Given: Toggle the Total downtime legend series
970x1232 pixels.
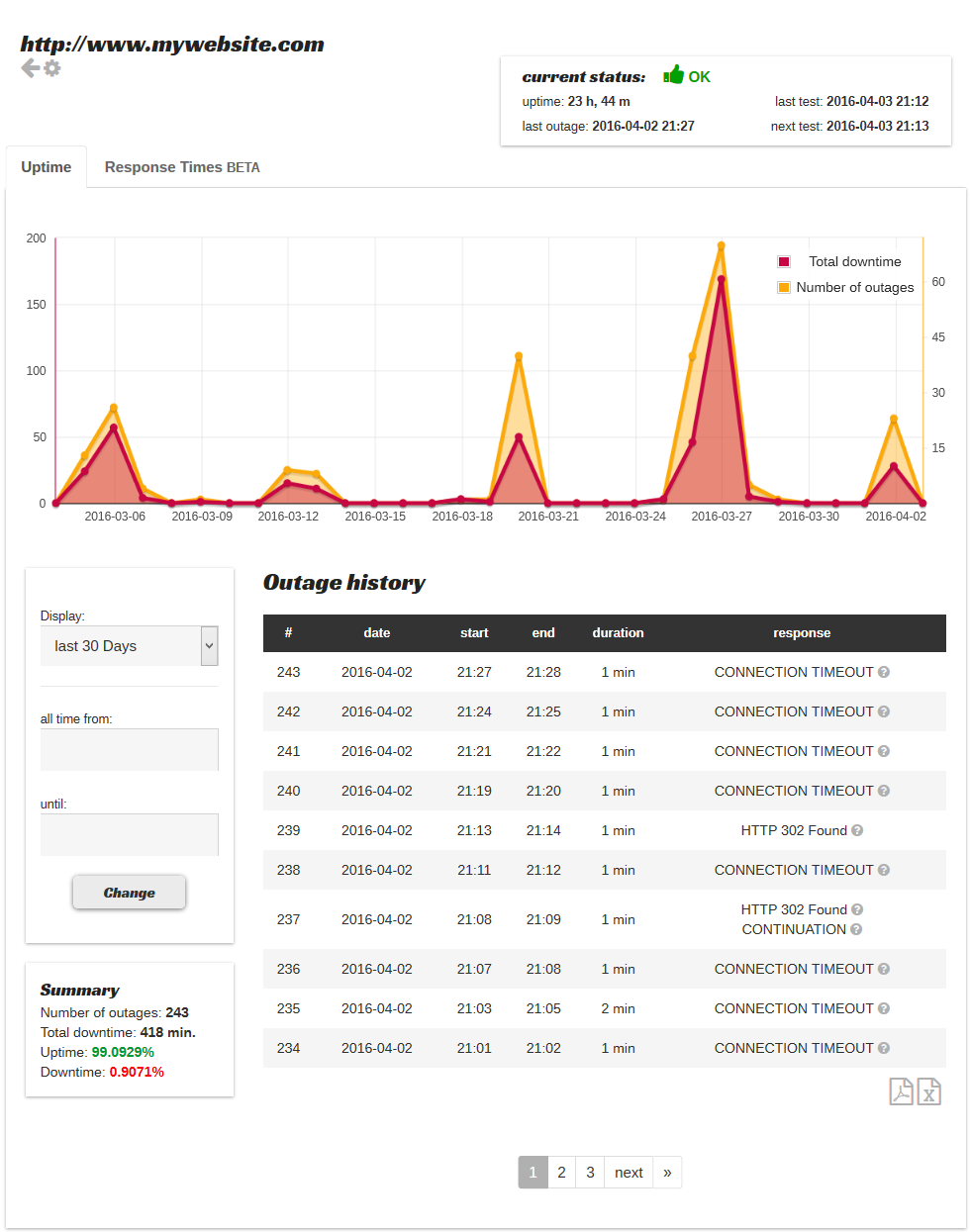Looking at the screenshot, I should pyautogui.click(x=784, y=262).
